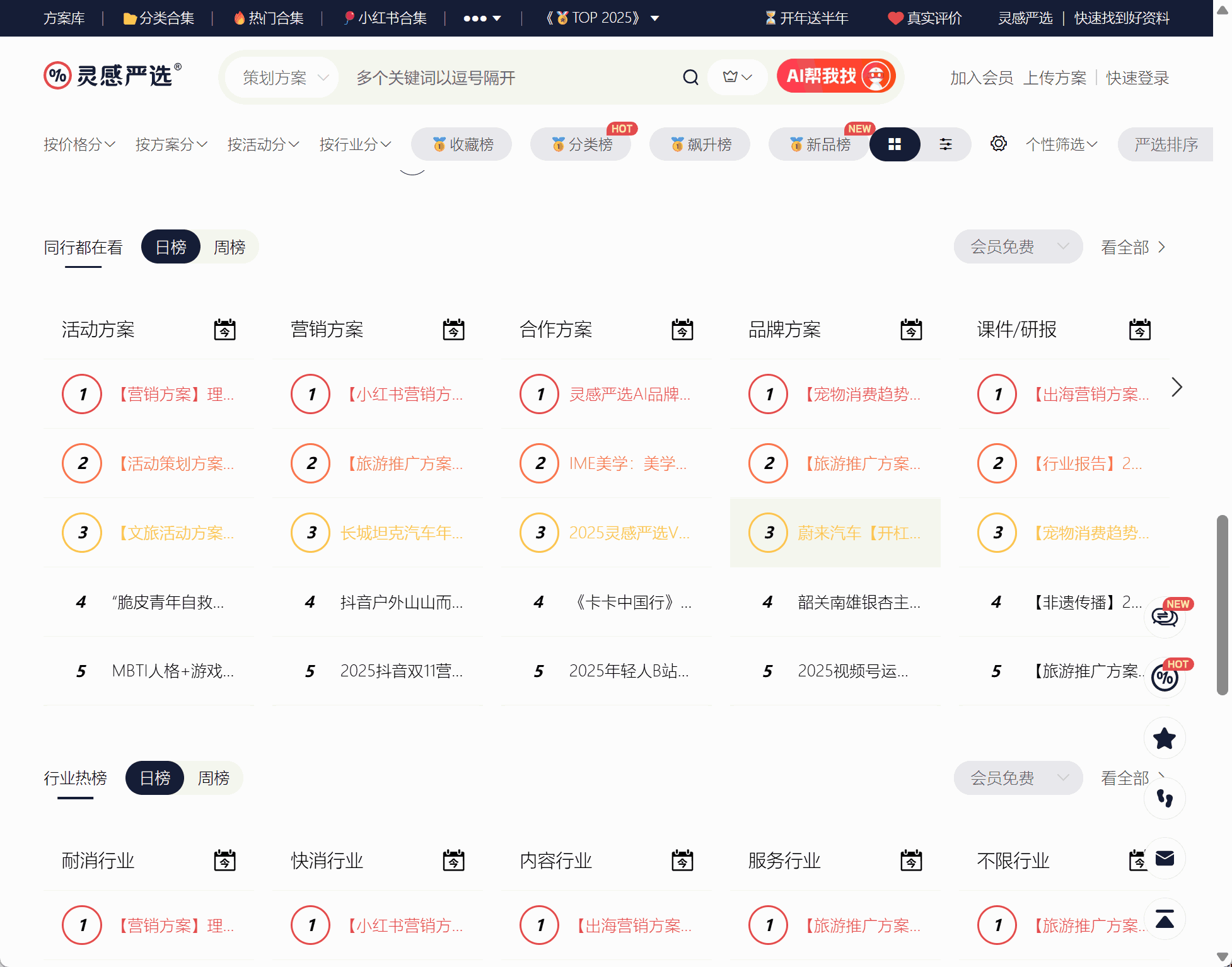Click the search magnifier icon
1232x967 pixels.
tap(690, 78)
